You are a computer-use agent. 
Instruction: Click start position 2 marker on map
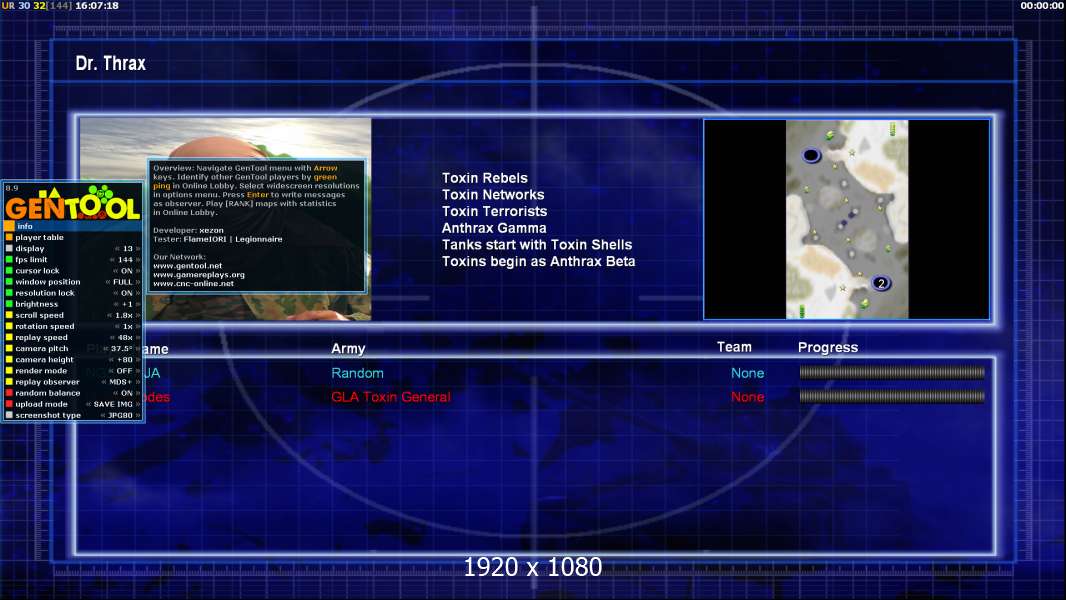click(x=880, y=283)
